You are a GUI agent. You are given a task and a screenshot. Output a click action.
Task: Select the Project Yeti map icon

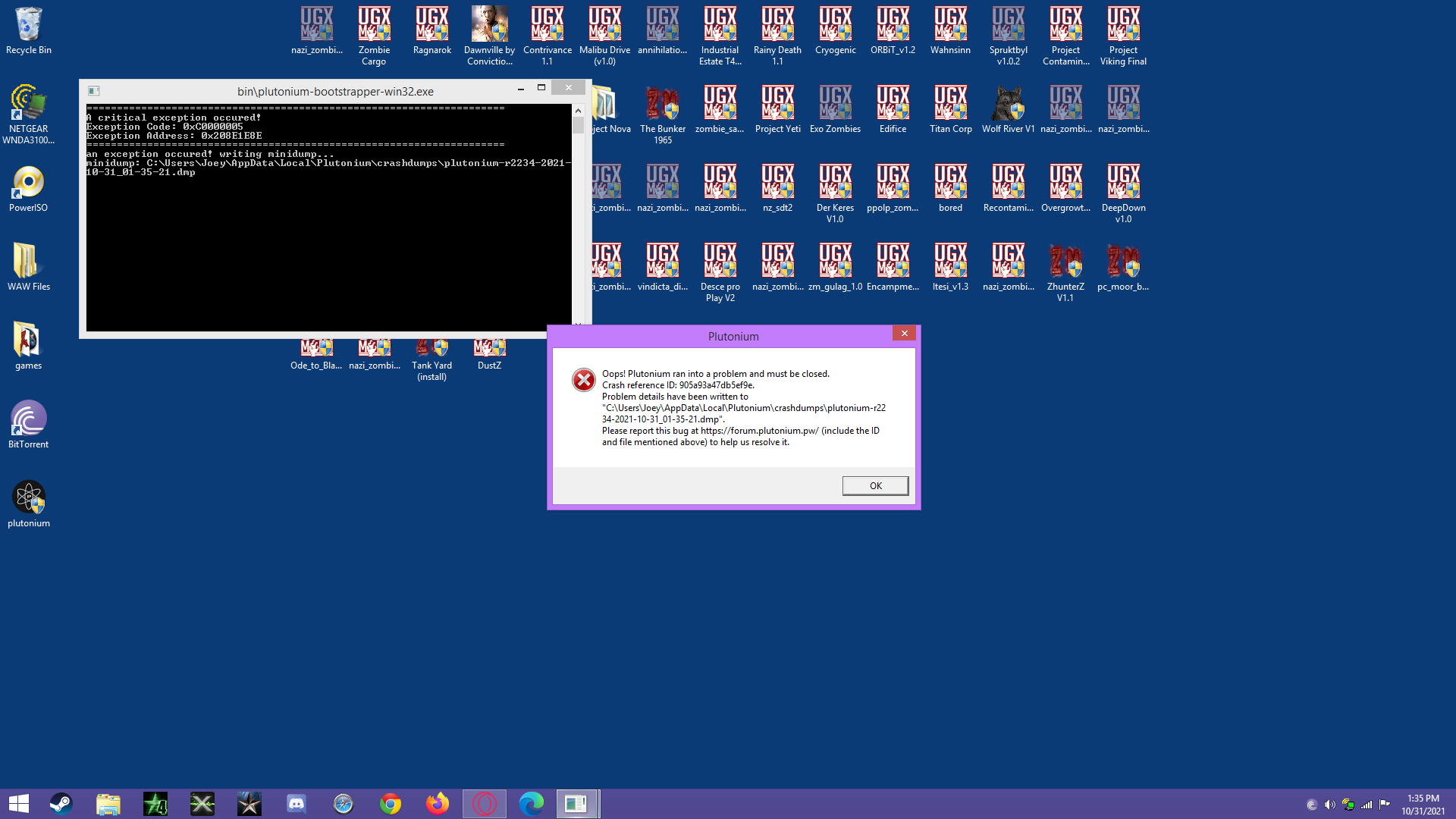click(x=778, y=110)
